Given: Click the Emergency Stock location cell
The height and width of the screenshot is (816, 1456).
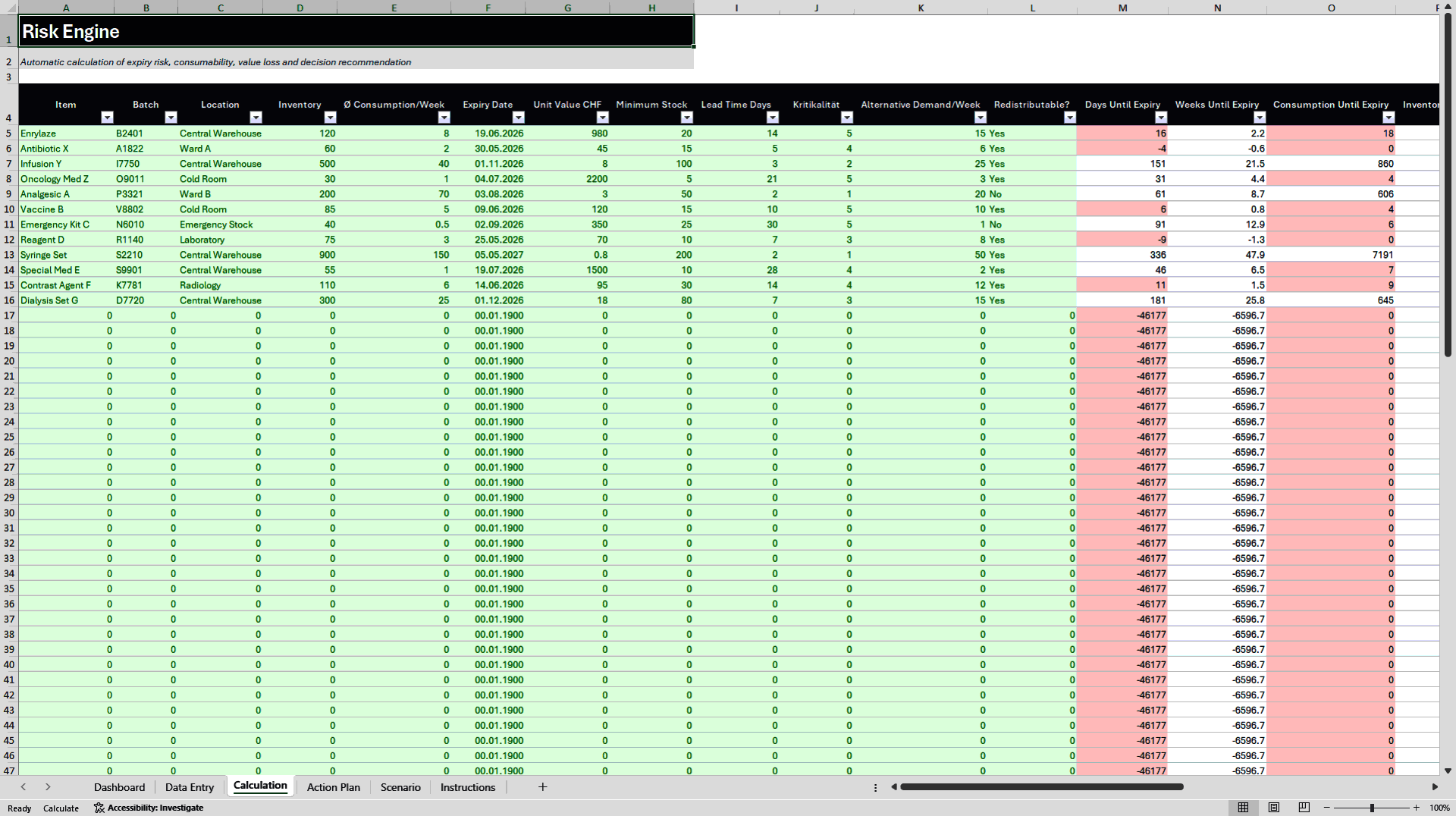Looking at the screenshot, I should coord(220,224).
